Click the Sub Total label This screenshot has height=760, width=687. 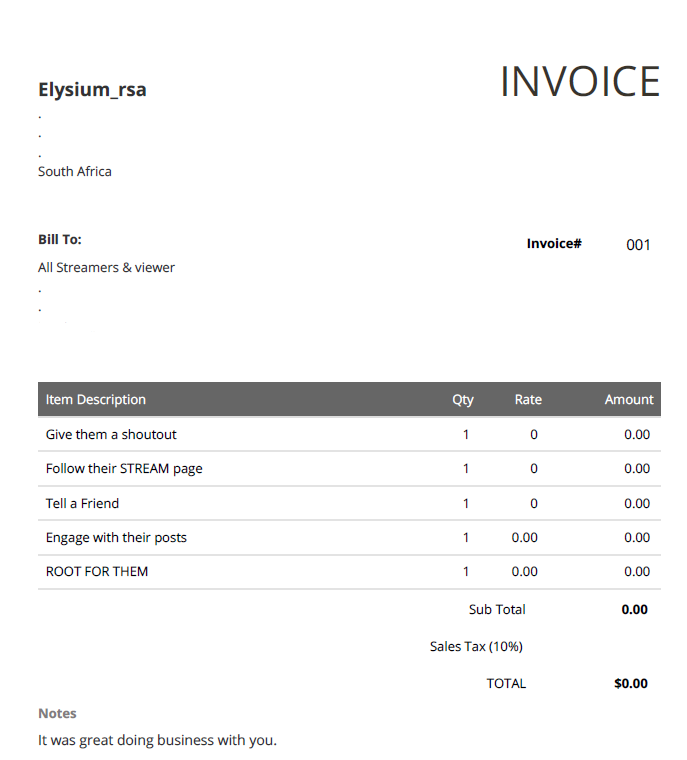click(x=497, y=610)
